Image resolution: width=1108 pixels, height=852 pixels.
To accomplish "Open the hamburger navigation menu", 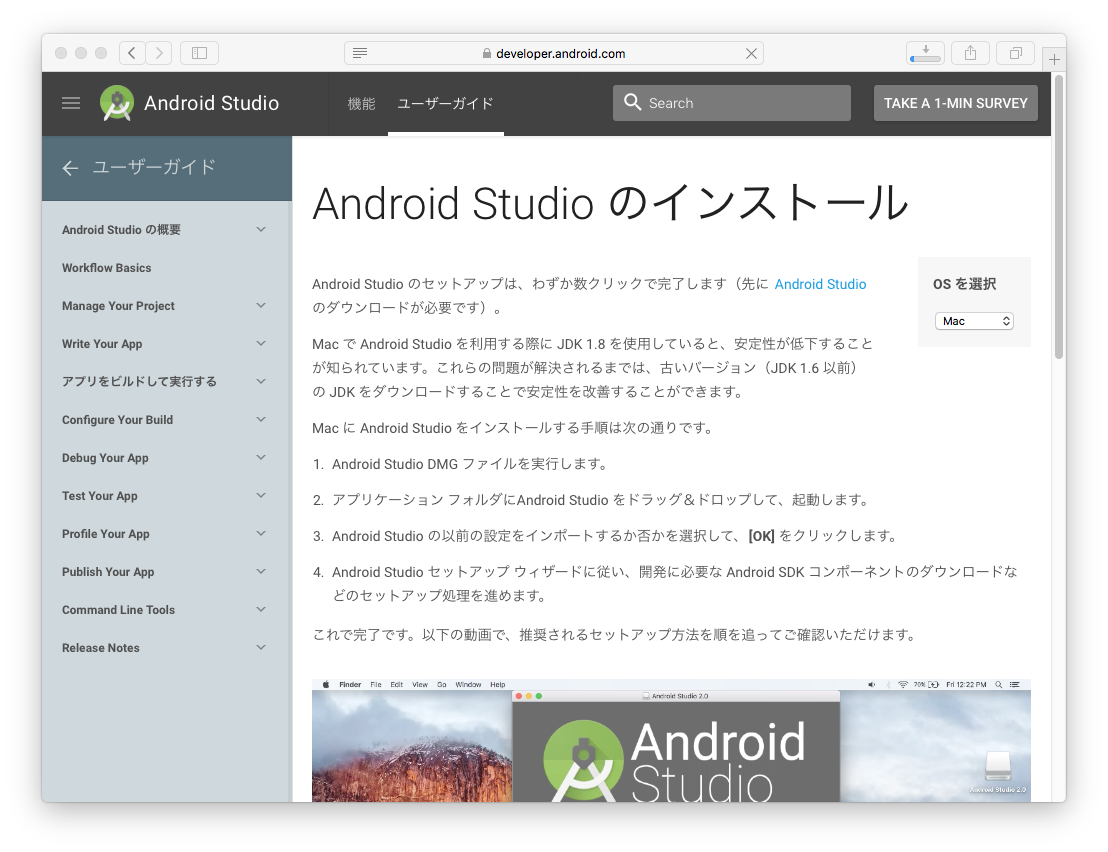I will 71,103.
